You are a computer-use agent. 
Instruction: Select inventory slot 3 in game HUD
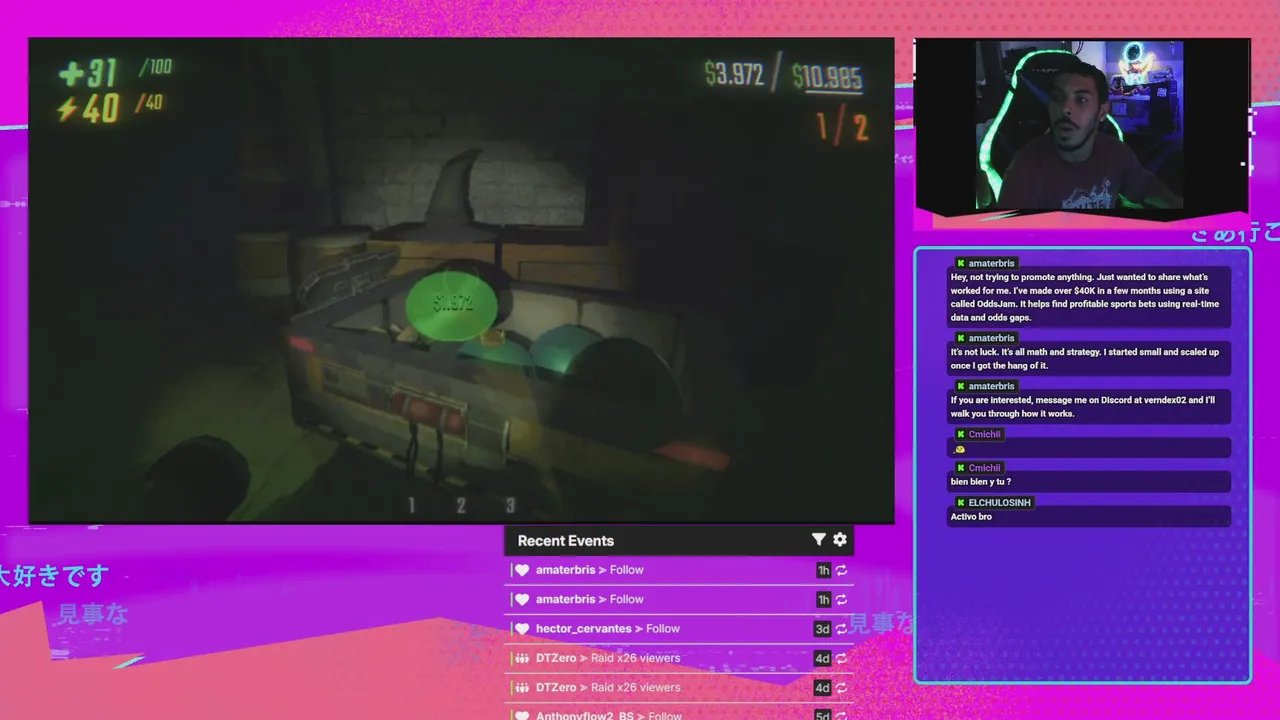[x=510, y=506]
